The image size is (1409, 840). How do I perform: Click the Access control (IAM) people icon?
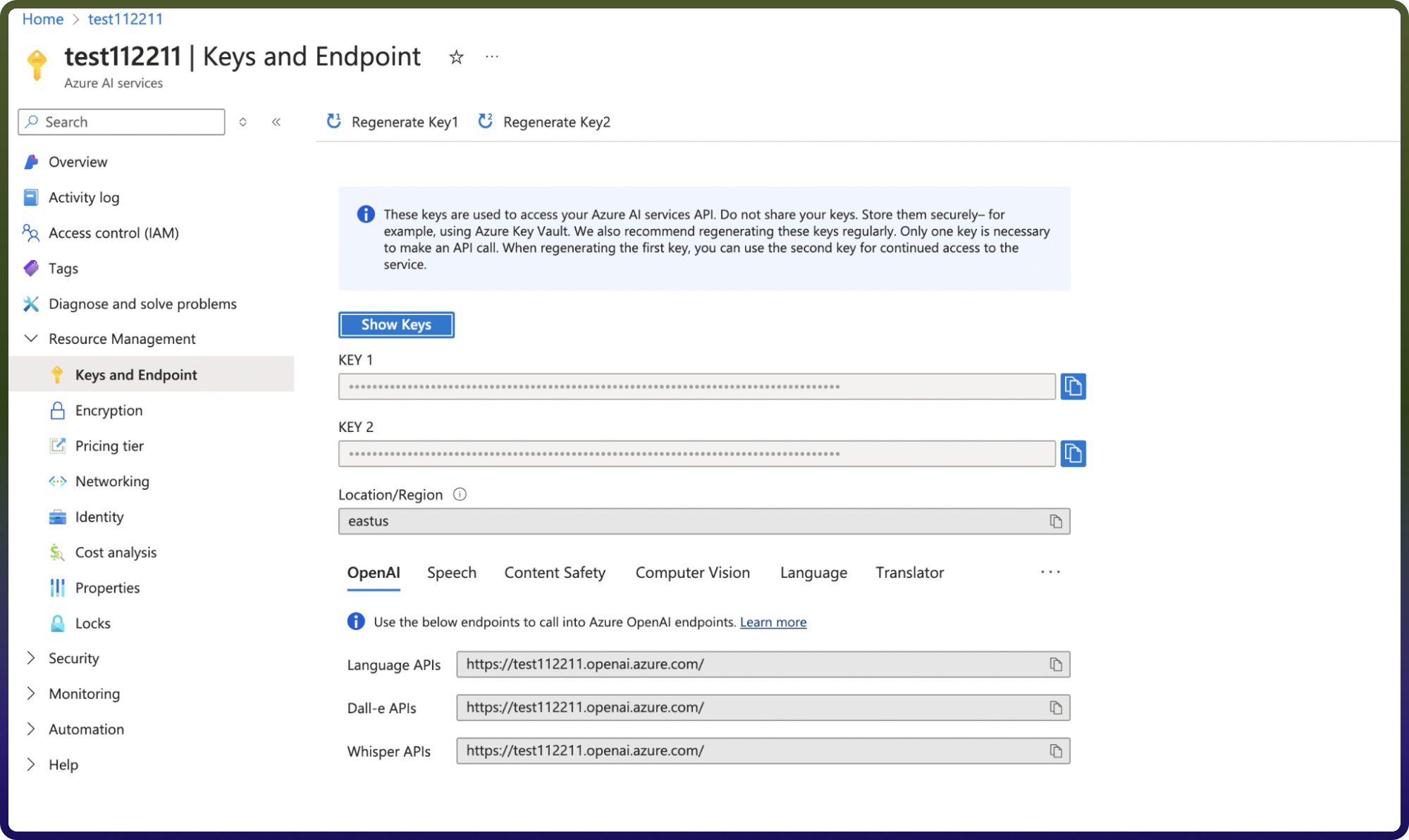point(31,233)
